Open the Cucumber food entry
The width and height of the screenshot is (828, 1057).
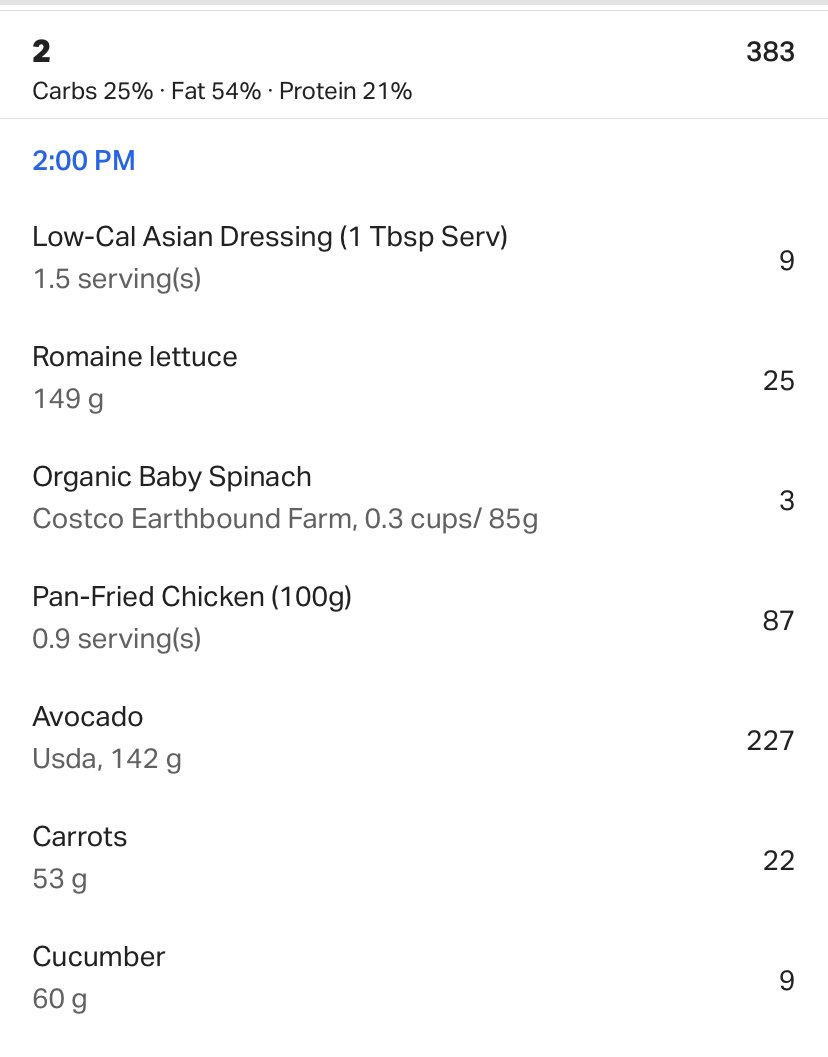[x=414, y=978]
